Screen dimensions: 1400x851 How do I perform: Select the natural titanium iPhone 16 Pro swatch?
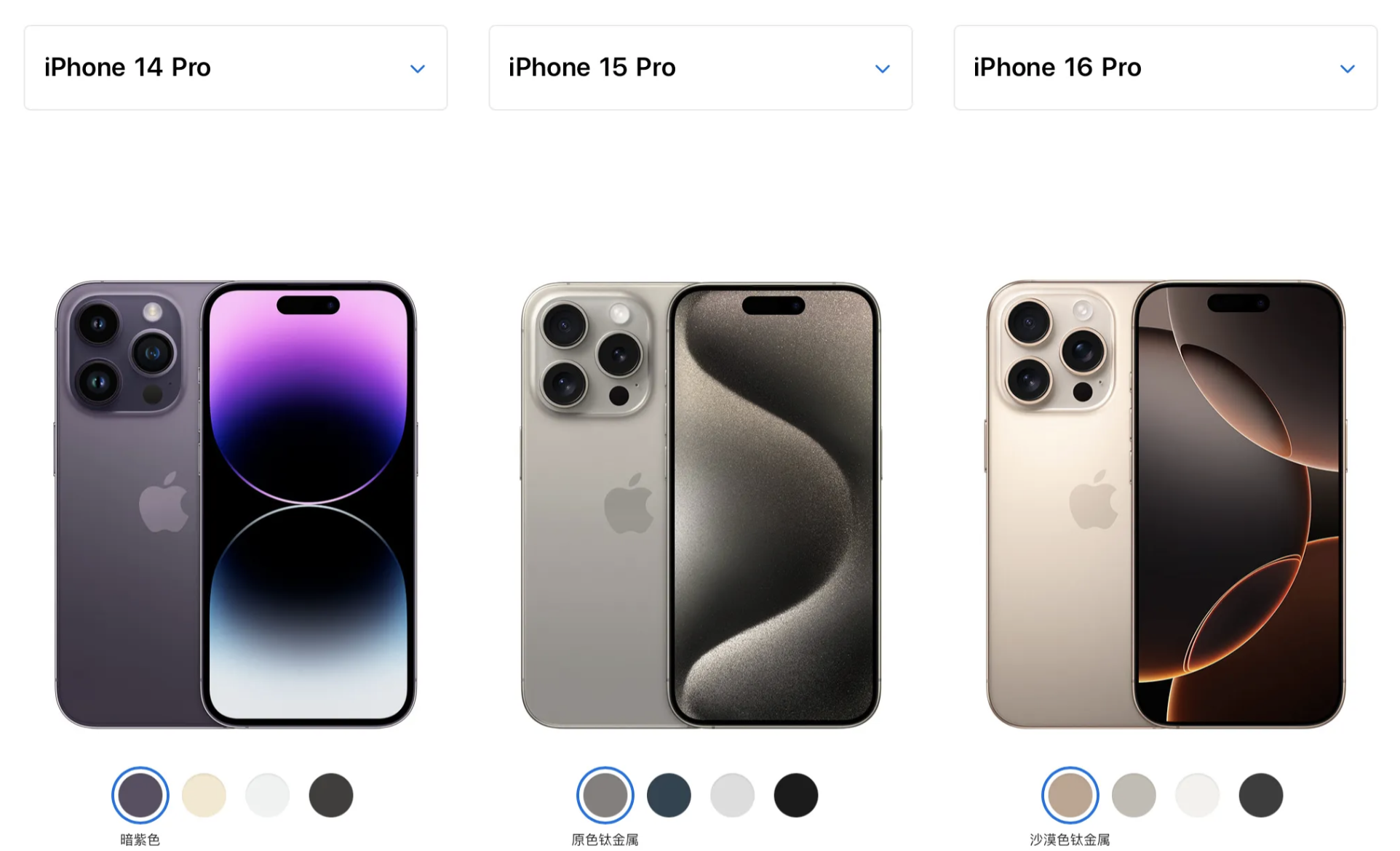(1134, 795)
